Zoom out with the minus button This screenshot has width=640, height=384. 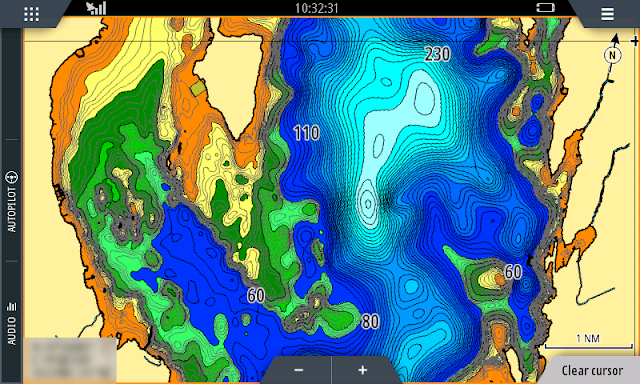299,370
